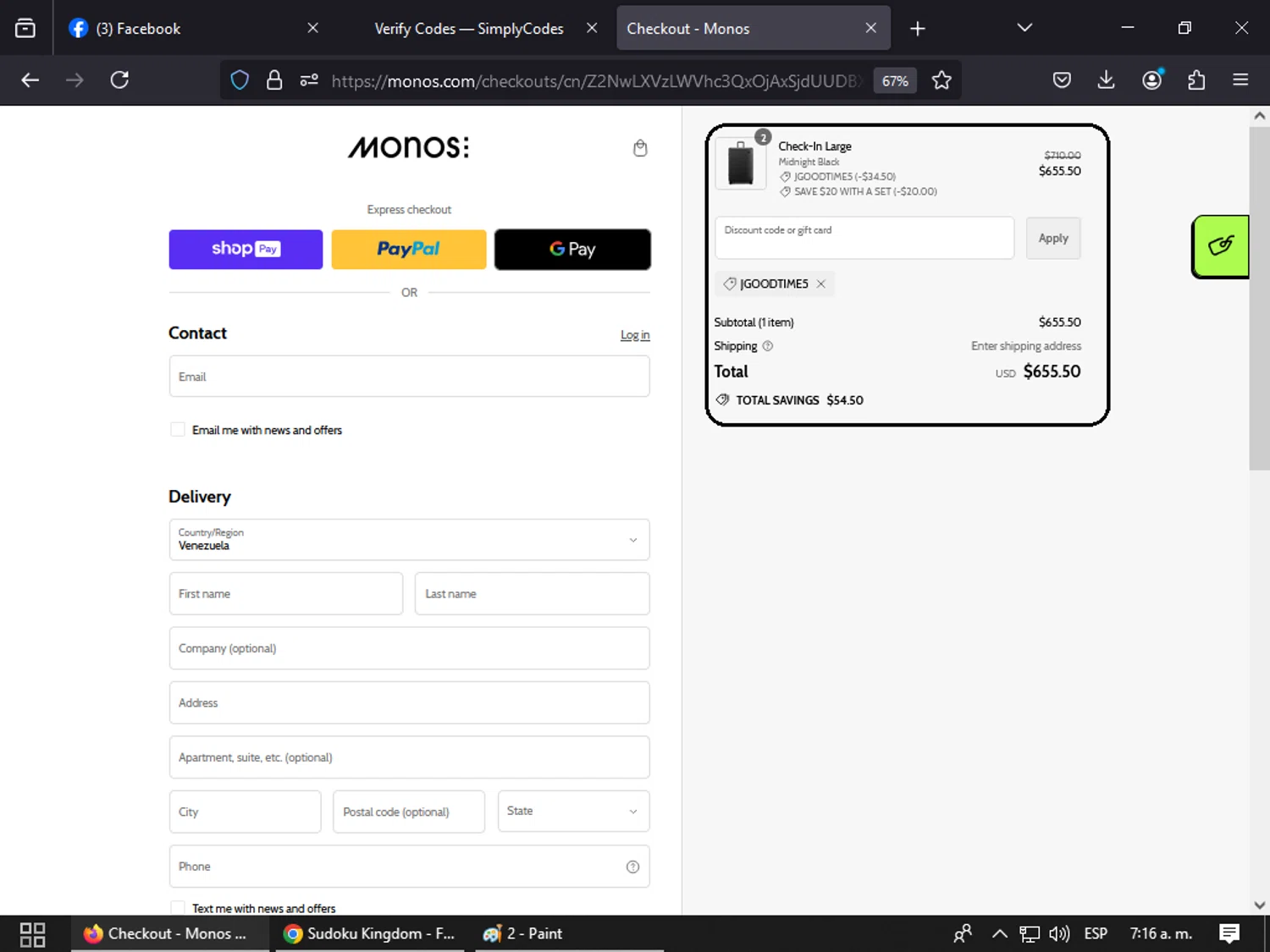The width and height of the screenshot is (1270, 952).
Task: Focus the Email input field
Action: tap(409, 377)
